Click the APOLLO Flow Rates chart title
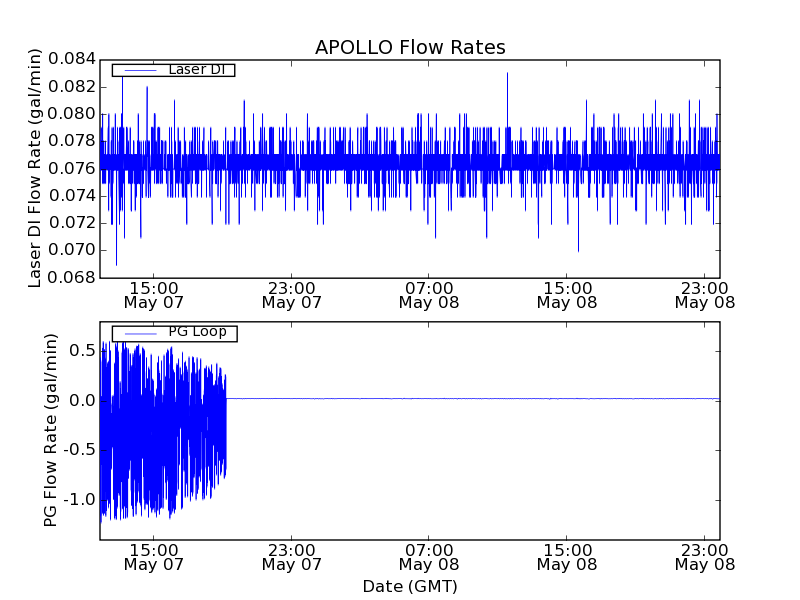Viewport: 800px width, 600px height. (410, 47)
